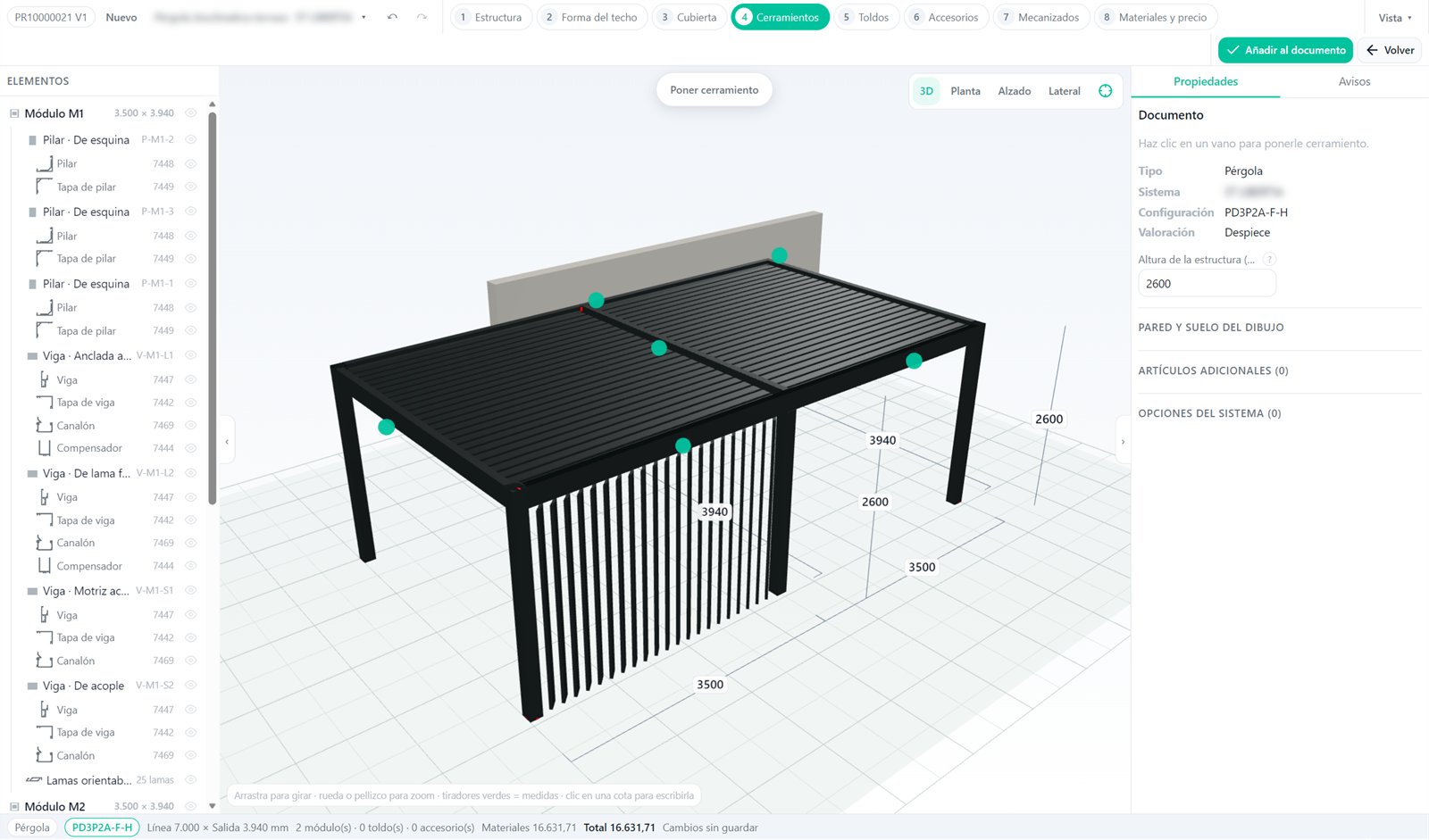This screenshot has height=840, width=1429.
Task: Click the Volver button
Action: (1391, 50)
